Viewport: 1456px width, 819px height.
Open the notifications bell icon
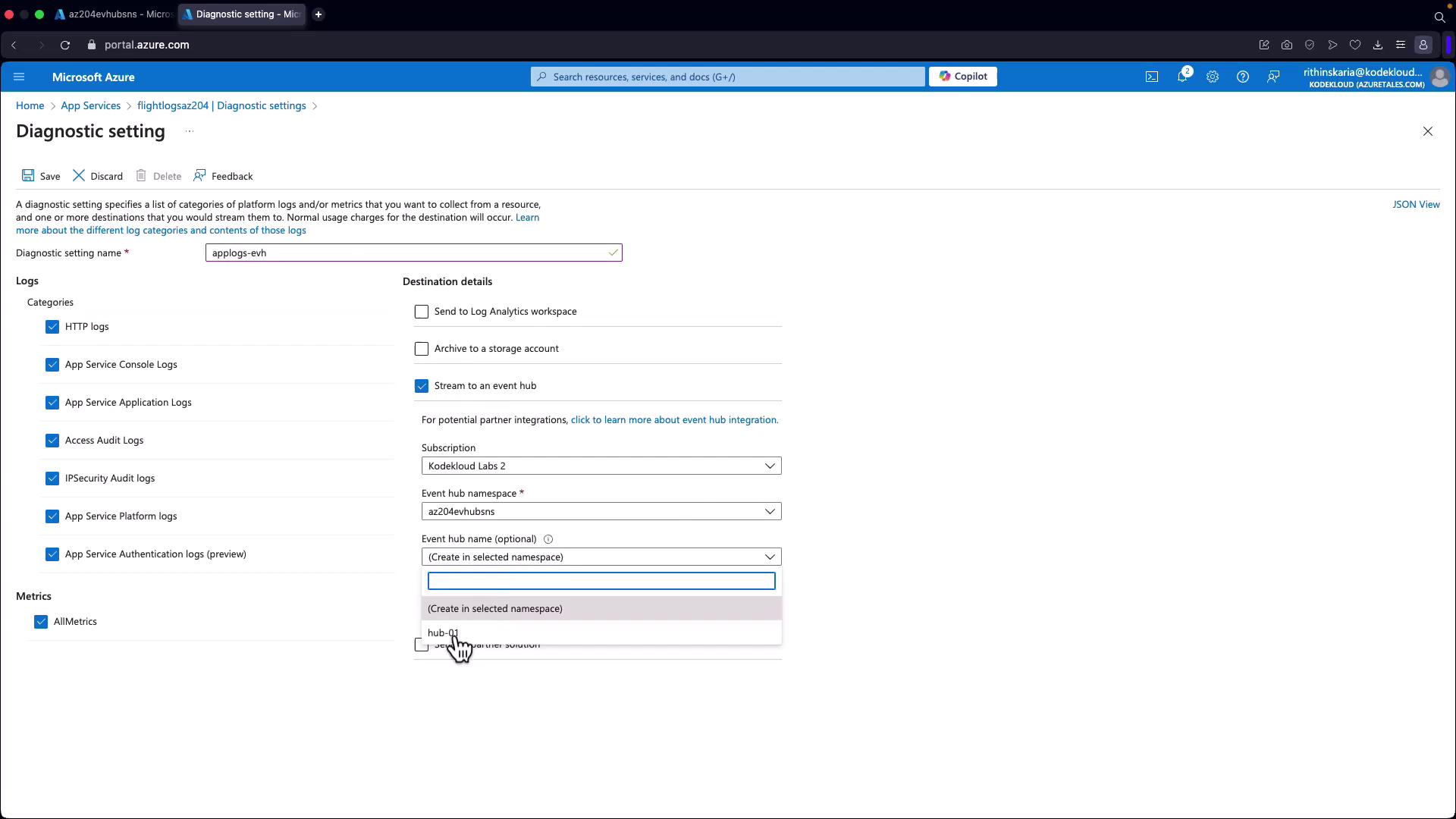[x=1181, y=77]
